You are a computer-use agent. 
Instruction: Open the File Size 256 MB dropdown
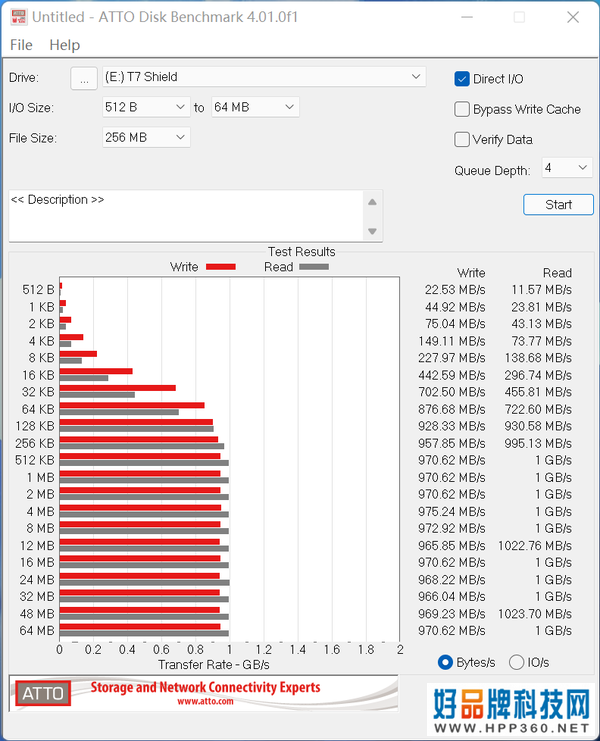(146, 138)
